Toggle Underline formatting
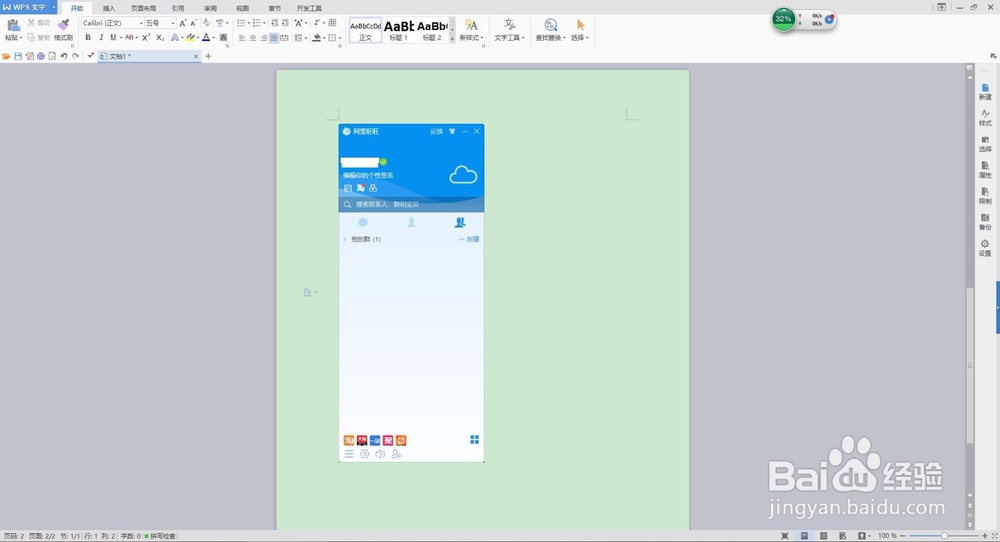 point(113,38)
